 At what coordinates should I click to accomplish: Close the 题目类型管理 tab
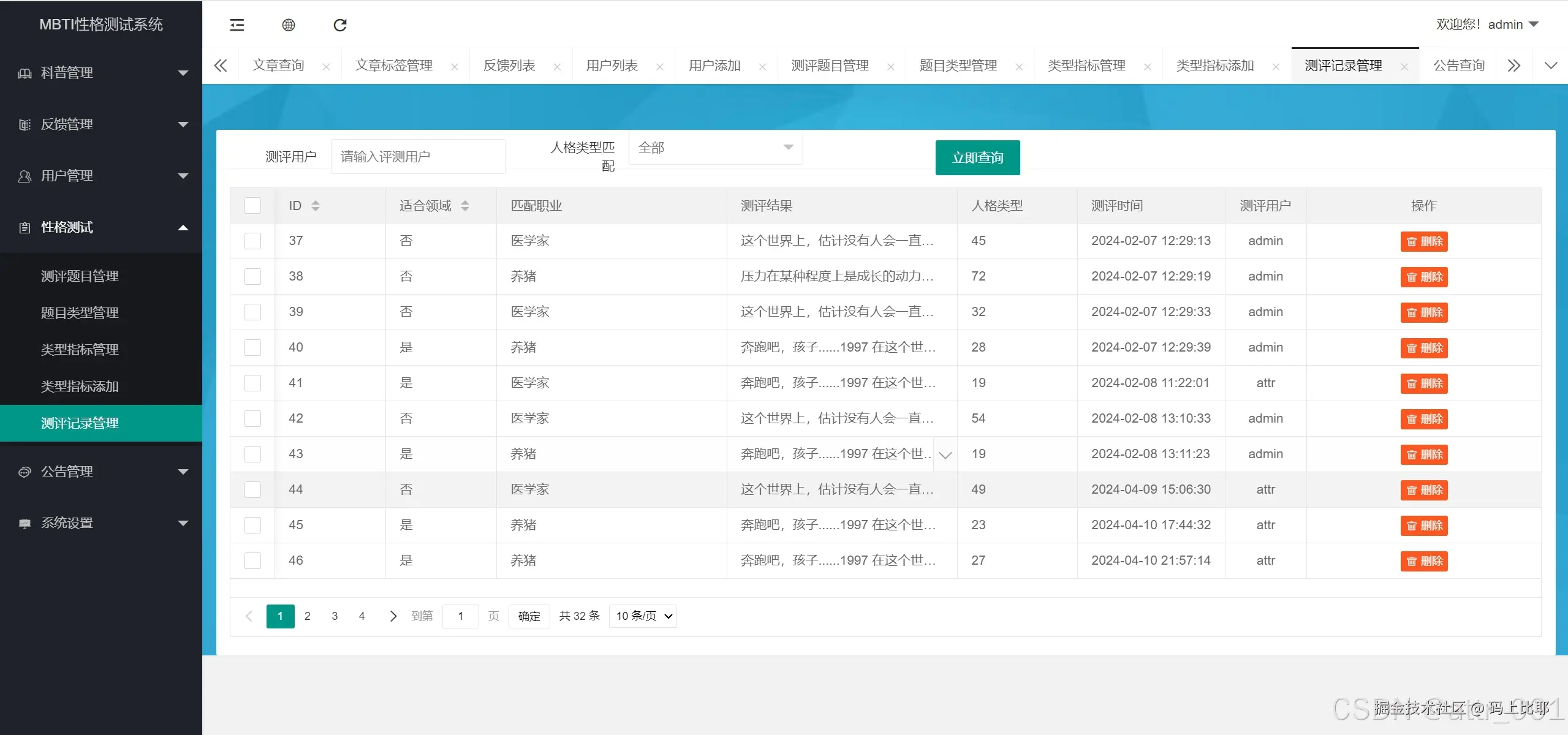point(1020,67)
